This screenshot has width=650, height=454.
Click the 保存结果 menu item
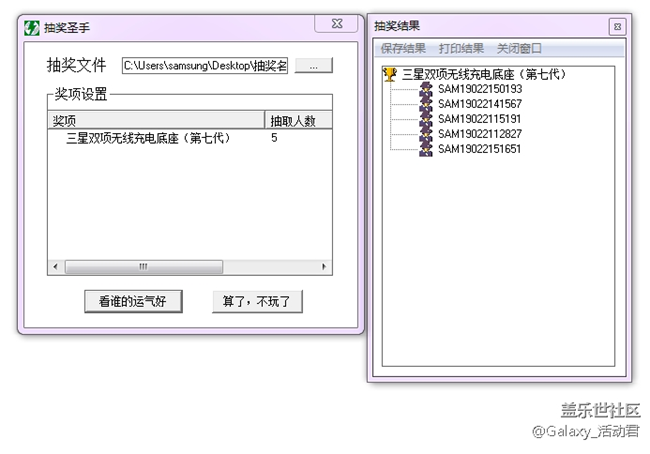tap(403, 48)
